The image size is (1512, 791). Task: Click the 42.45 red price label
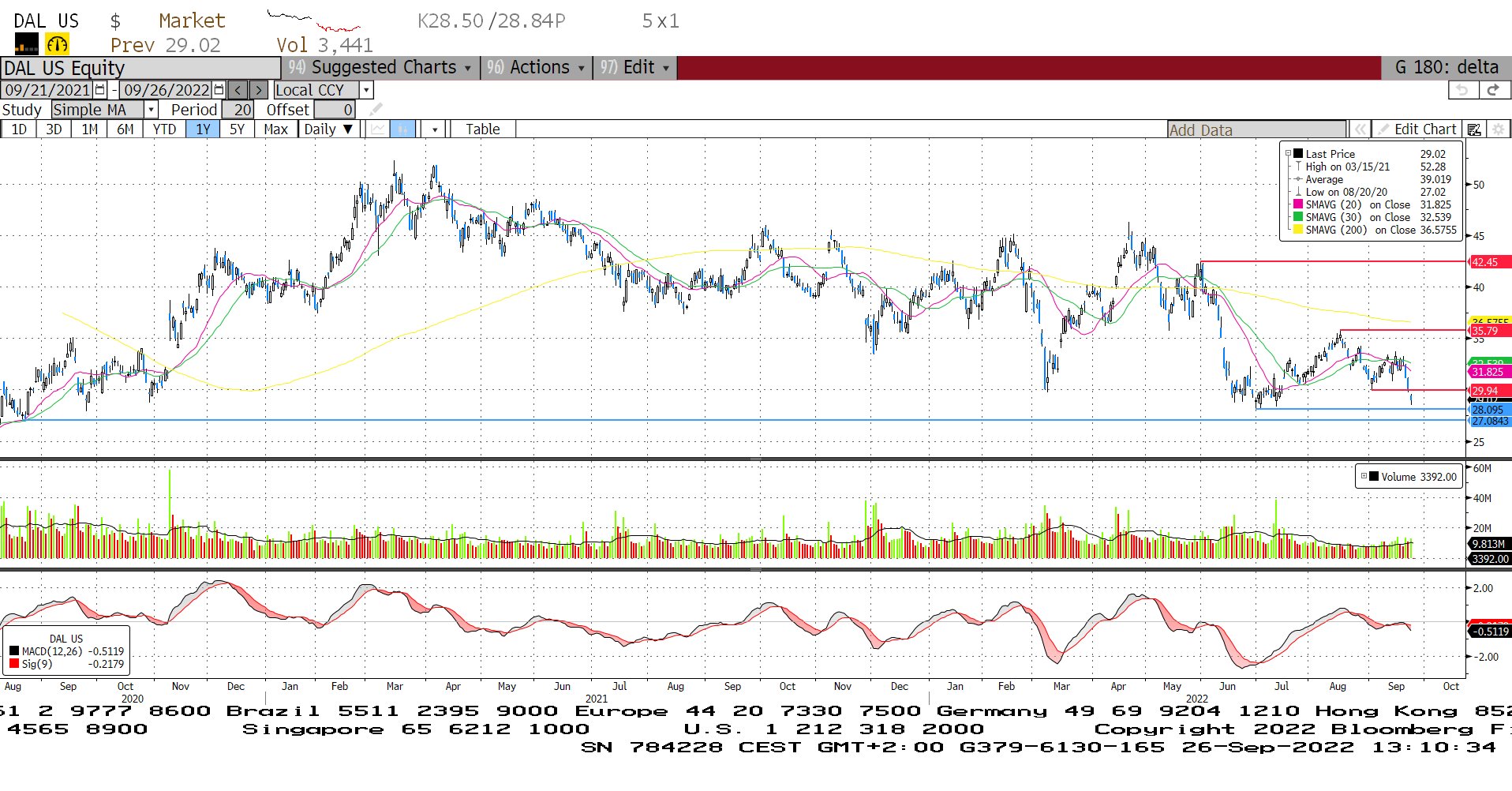point(1488,262)
